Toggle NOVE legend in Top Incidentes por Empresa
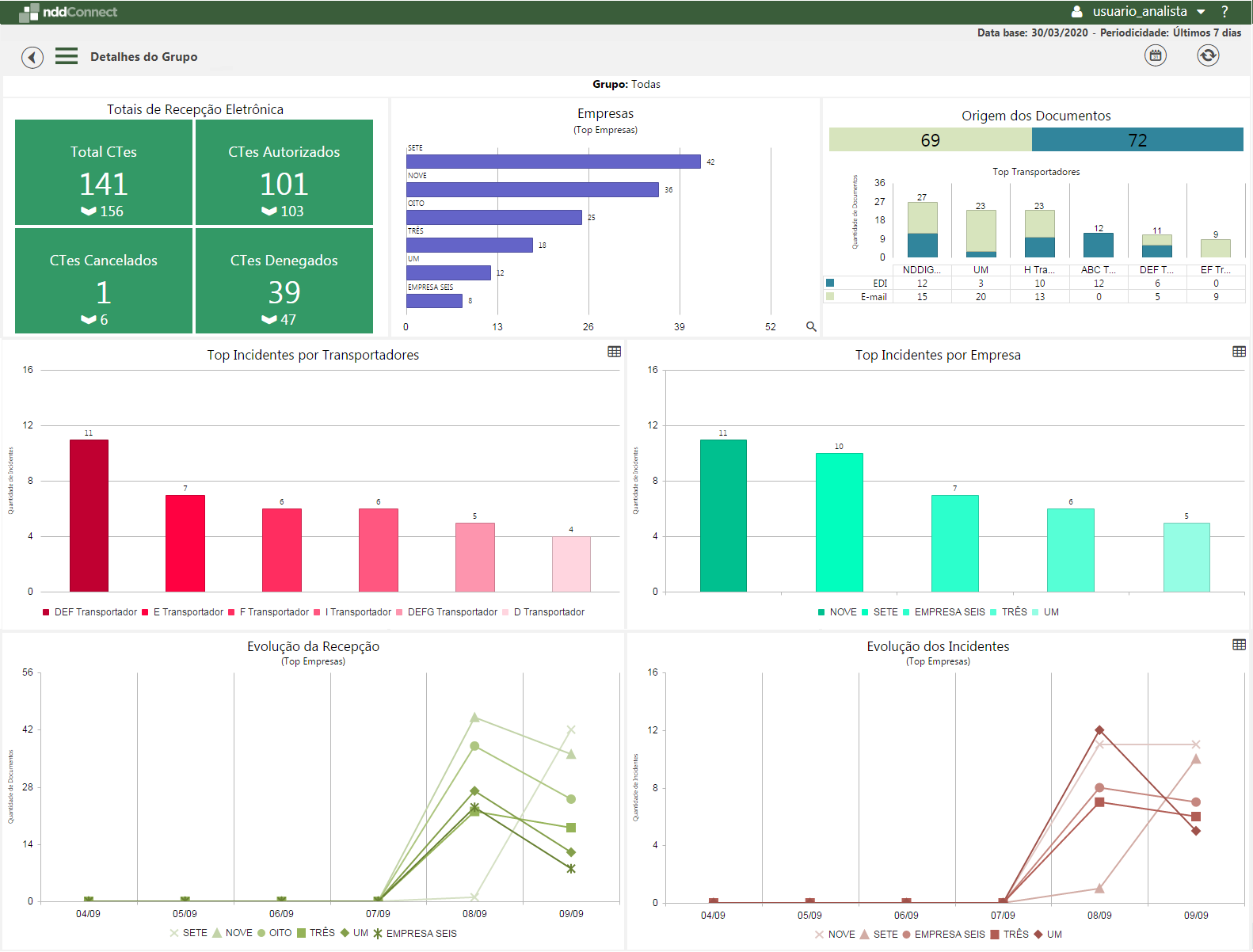 point(837,612)
